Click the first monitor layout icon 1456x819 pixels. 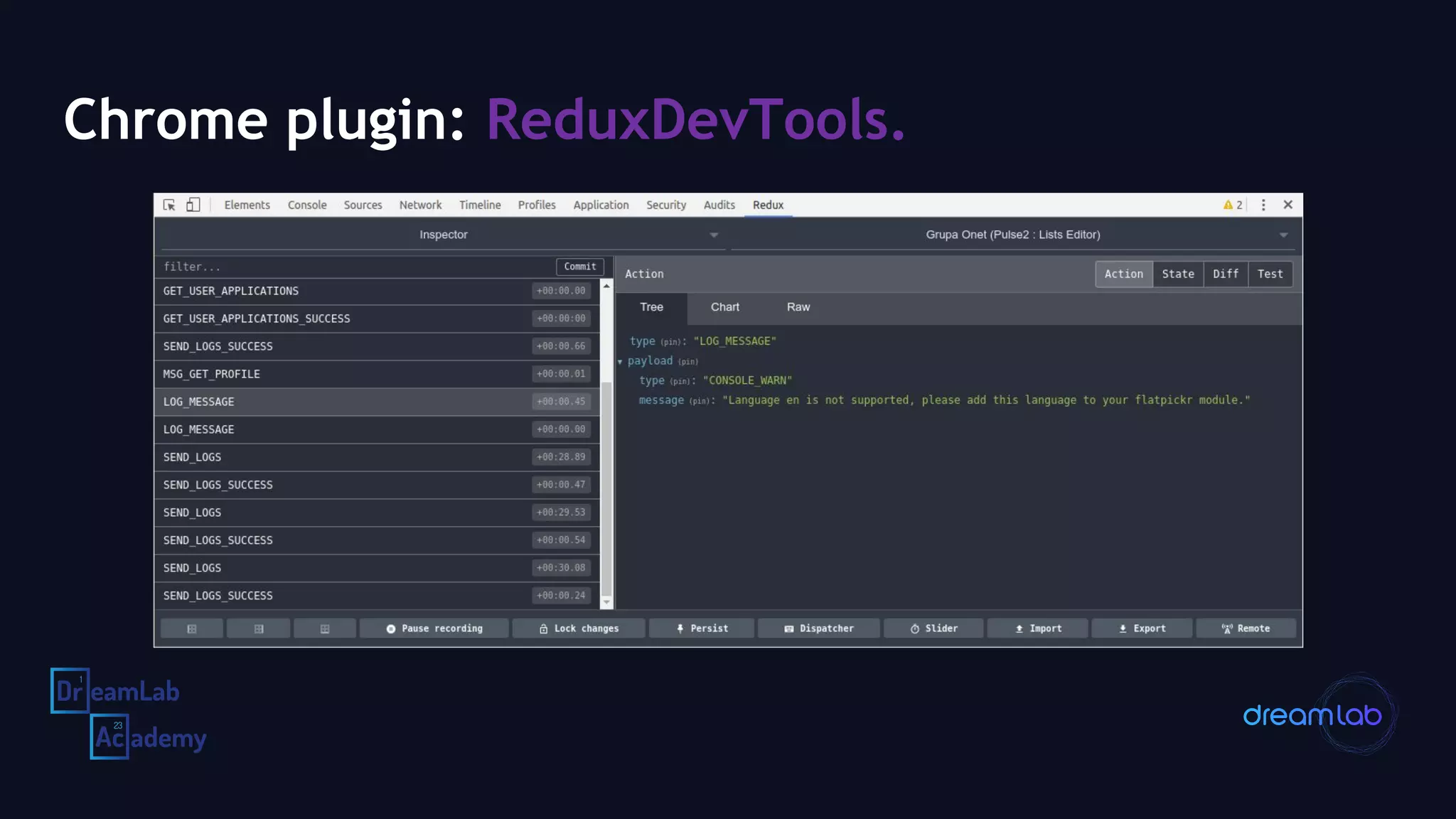tap(192, 628)
